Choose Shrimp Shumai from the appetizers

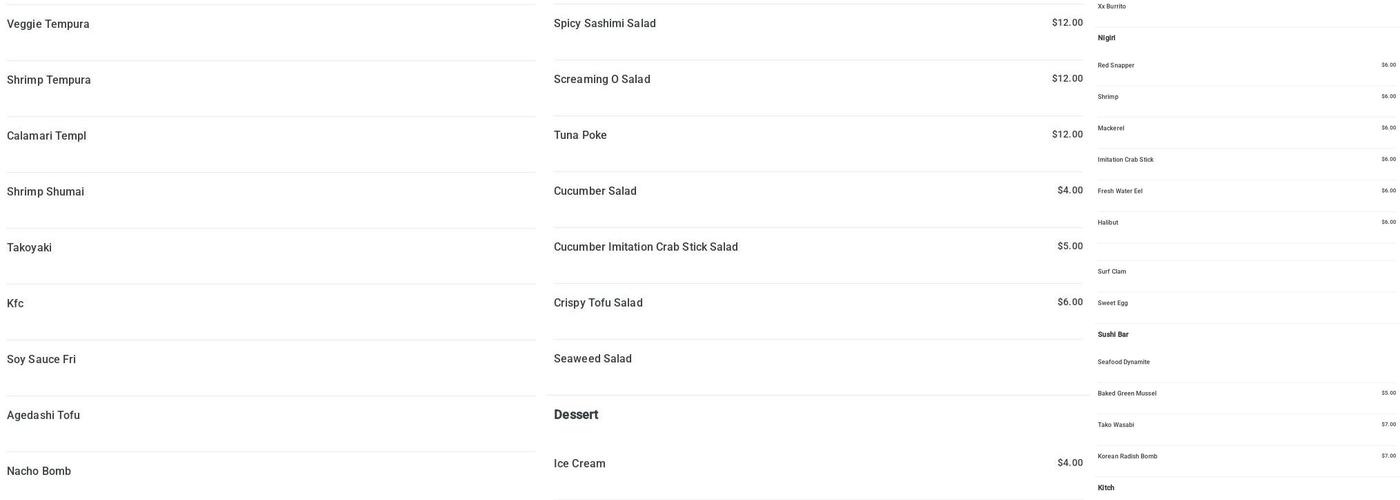[x=46, y=192]
